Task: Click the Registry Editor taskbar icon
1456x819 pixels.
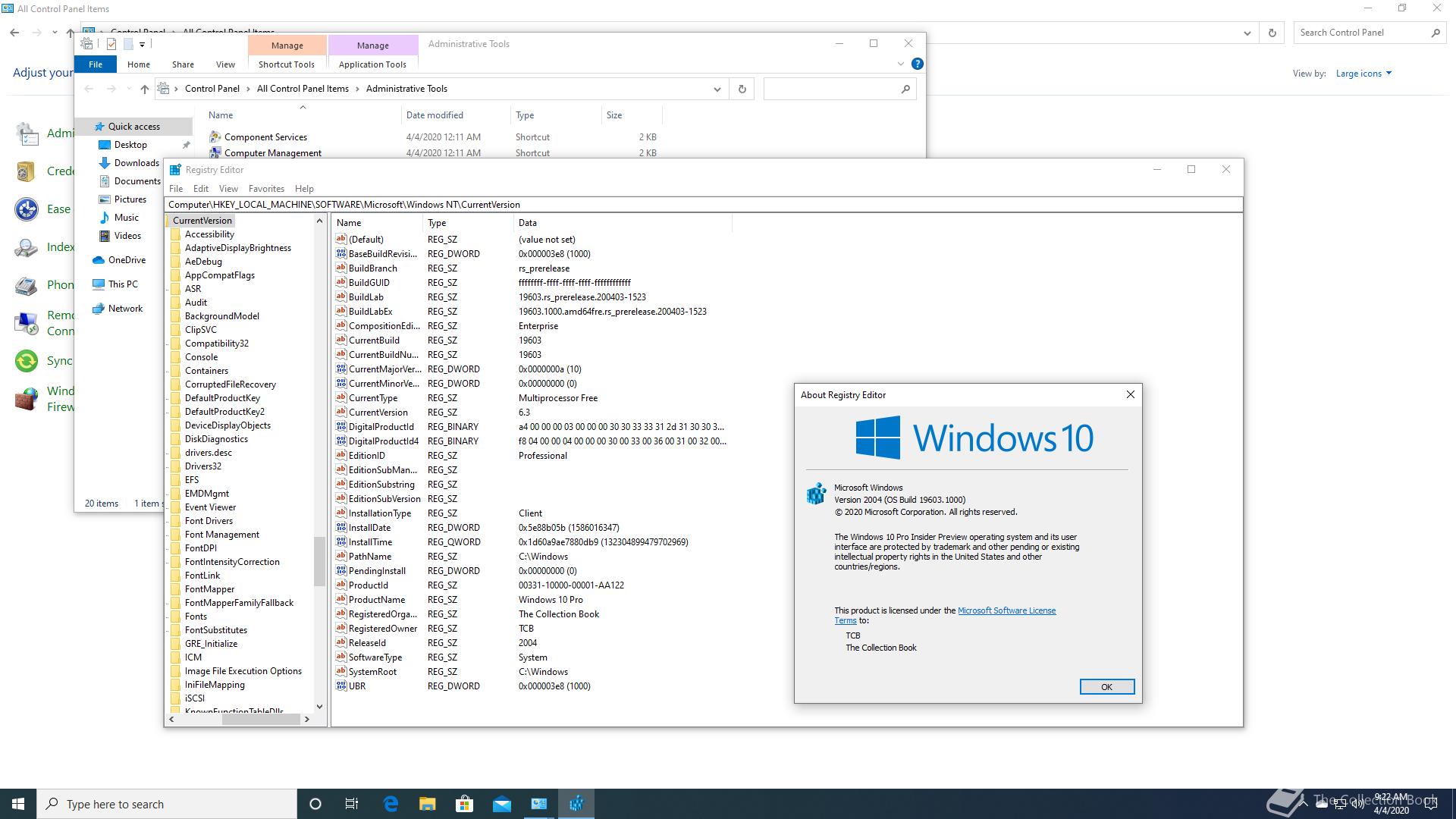Action: pyautogui.click(x=576, y=804)
